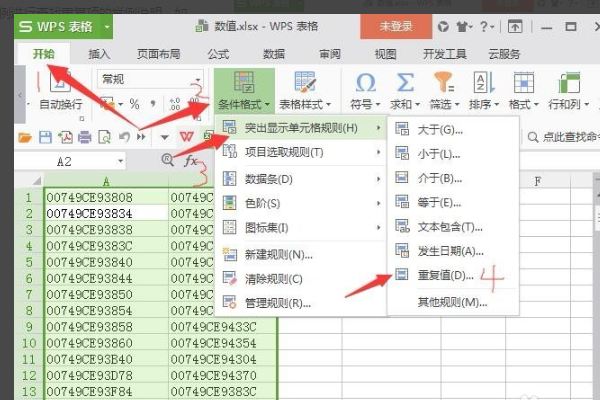The height and width of the screenshot is (400, 600).
Task: Click the 表格样式 table style icon
Action: [305, 82]
